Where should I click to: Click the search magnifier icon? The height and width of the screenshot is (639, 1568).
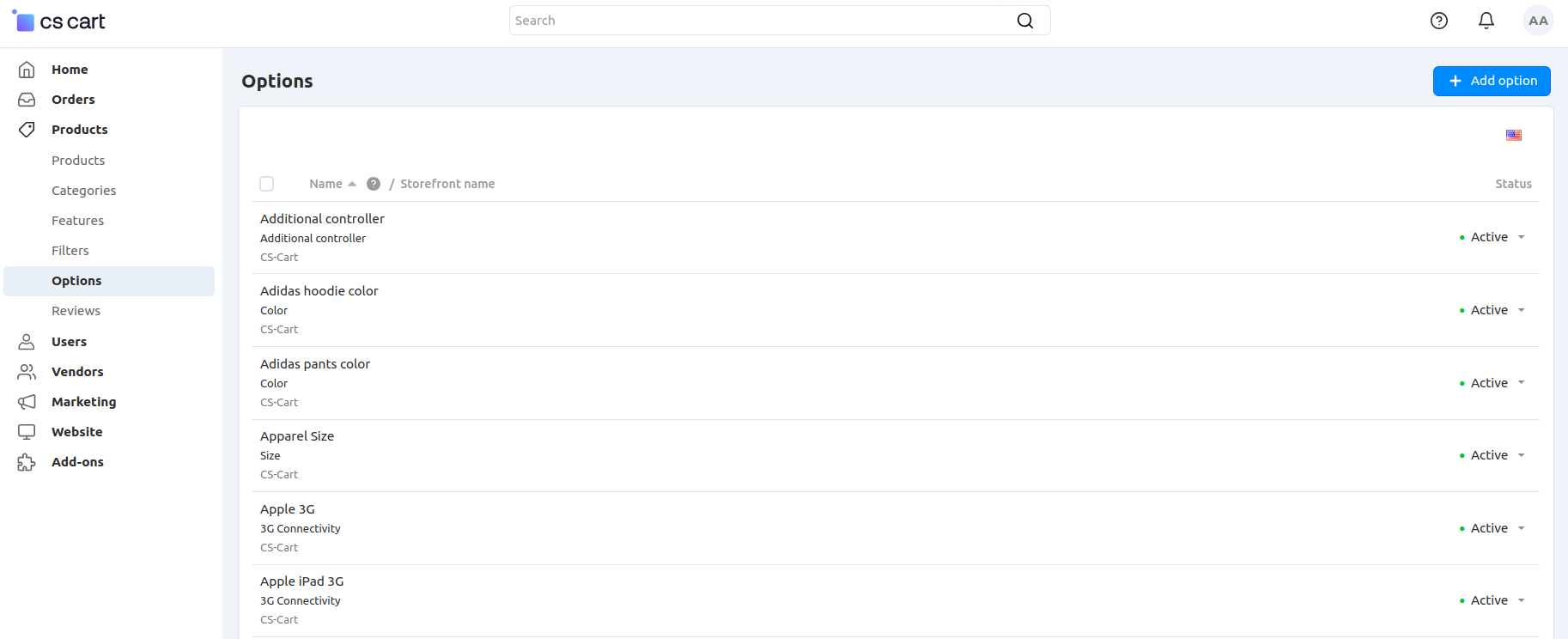(x=1025, y=21)
